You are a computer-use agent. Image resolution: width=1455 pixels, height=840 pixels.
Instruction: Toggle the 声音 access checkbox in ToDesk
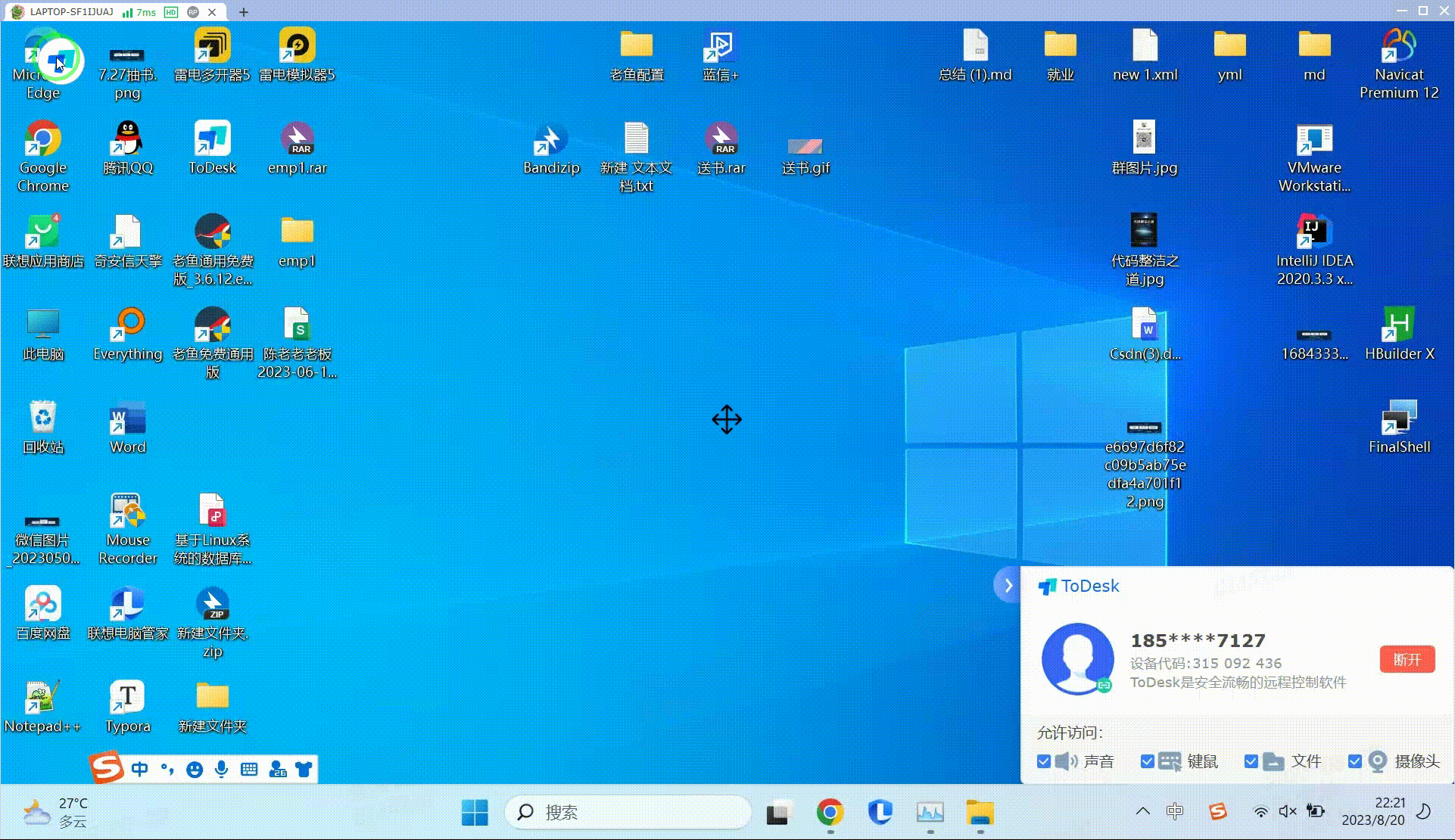click(1044, 761)
